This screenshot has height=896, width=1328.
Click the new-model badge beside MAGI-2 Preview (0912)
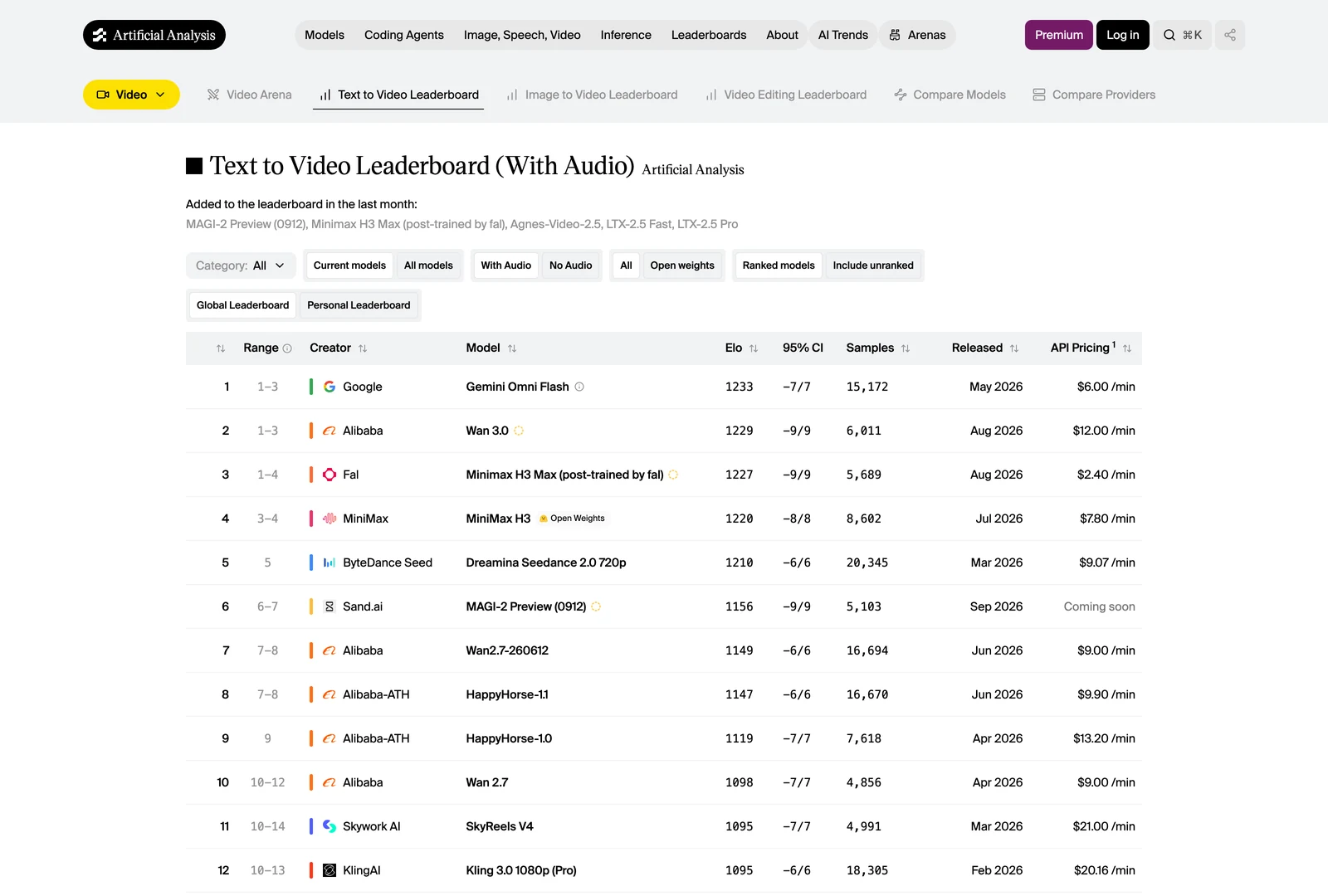click(x=596, y=606)
